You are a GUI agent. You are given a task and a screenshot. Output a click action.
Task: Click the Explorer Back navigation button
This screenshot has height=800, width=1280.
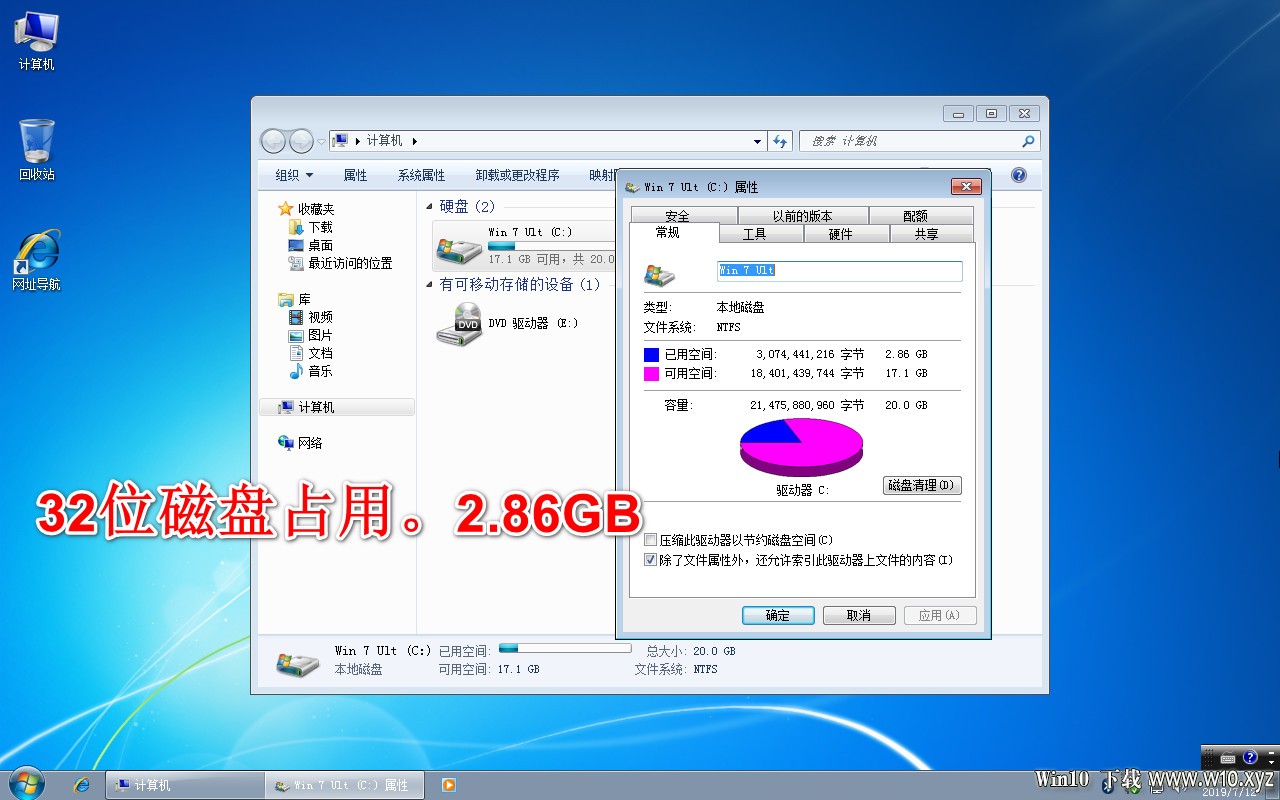[x=274, y=141]
